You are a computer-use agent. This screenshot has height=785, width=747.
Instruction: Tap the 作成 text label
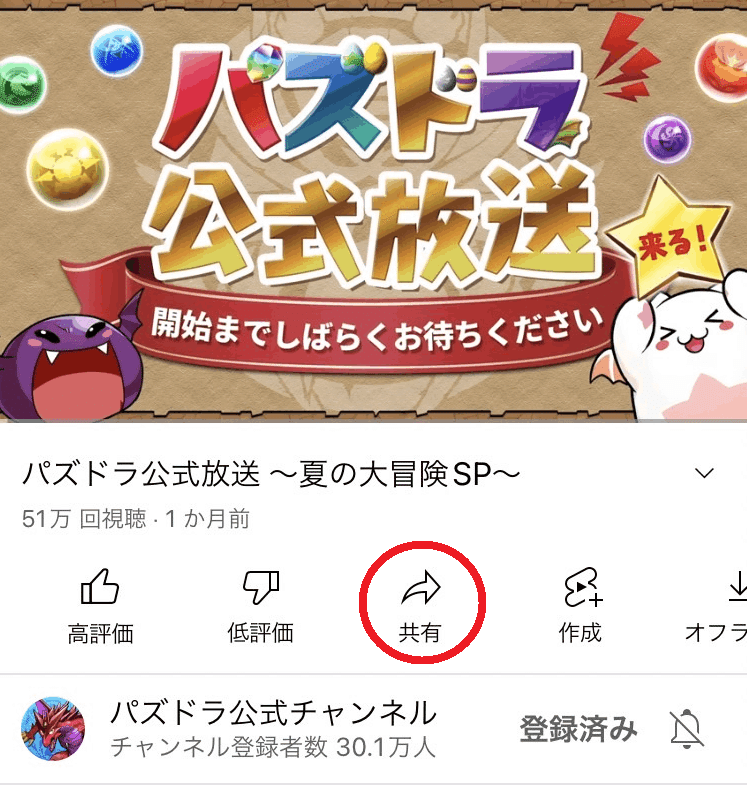(x=580, y=633)
